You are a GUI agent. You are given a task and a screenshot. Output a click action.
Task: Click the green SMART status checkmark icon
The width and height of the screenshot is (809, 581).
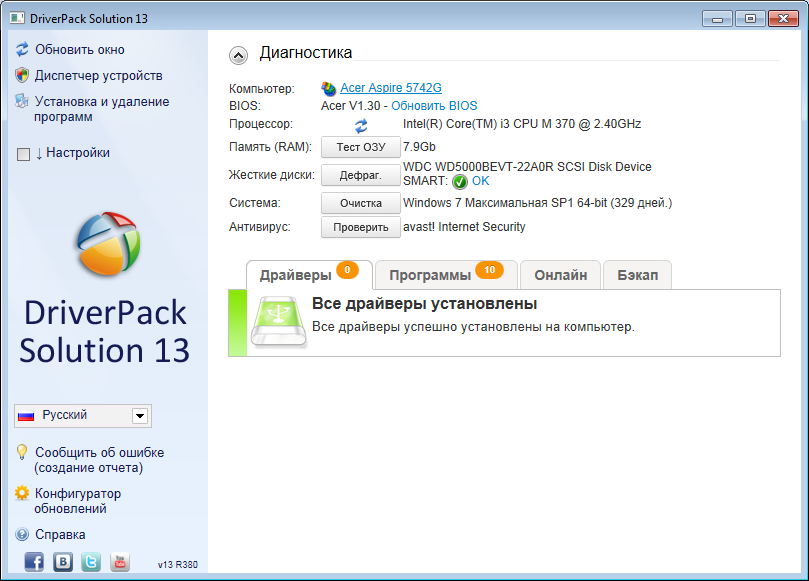click(x=460, y=182)
